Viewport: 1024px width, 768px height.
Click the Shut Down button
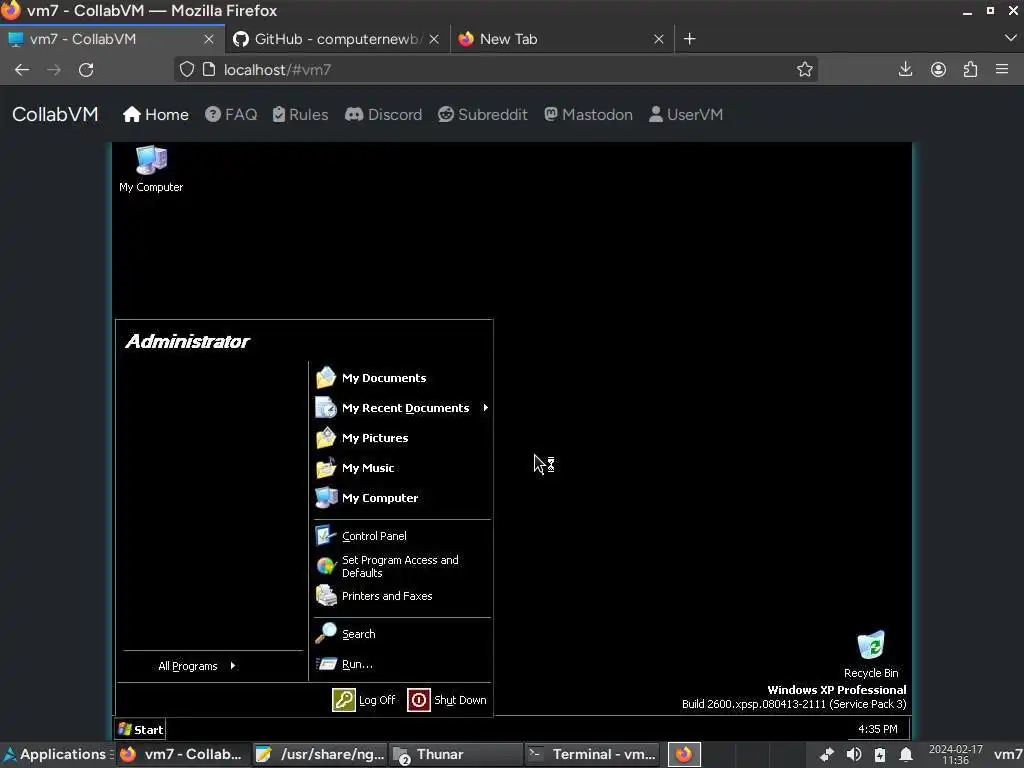point(447,700)
